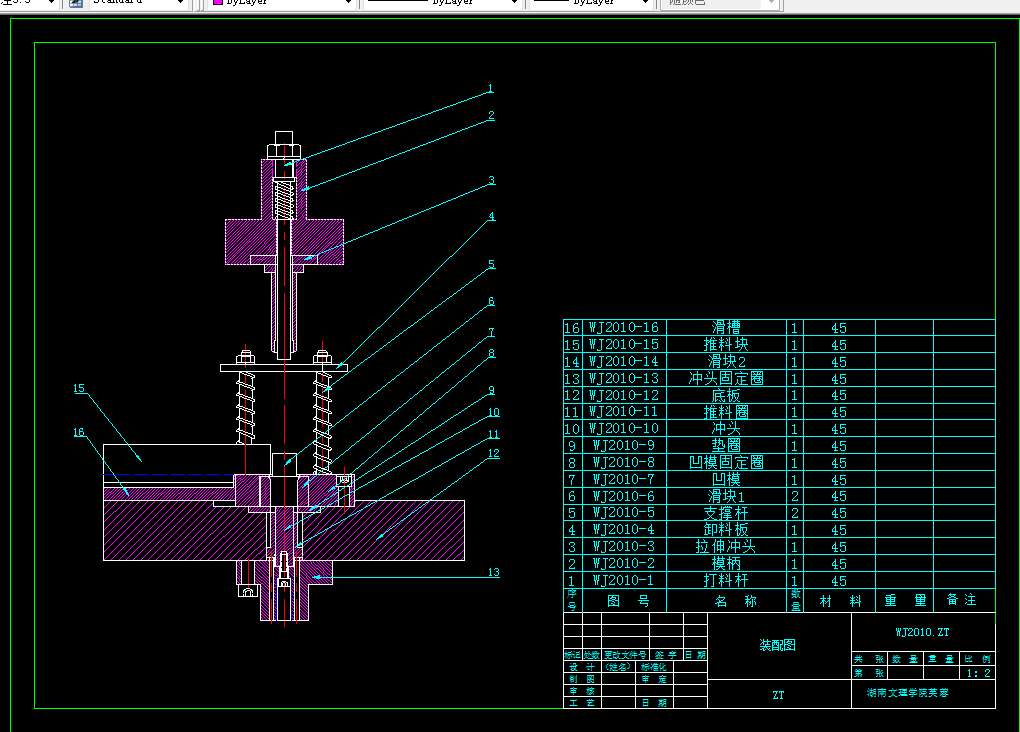
Task: Click the text style icon beside Standard
Action: (75, 3)
